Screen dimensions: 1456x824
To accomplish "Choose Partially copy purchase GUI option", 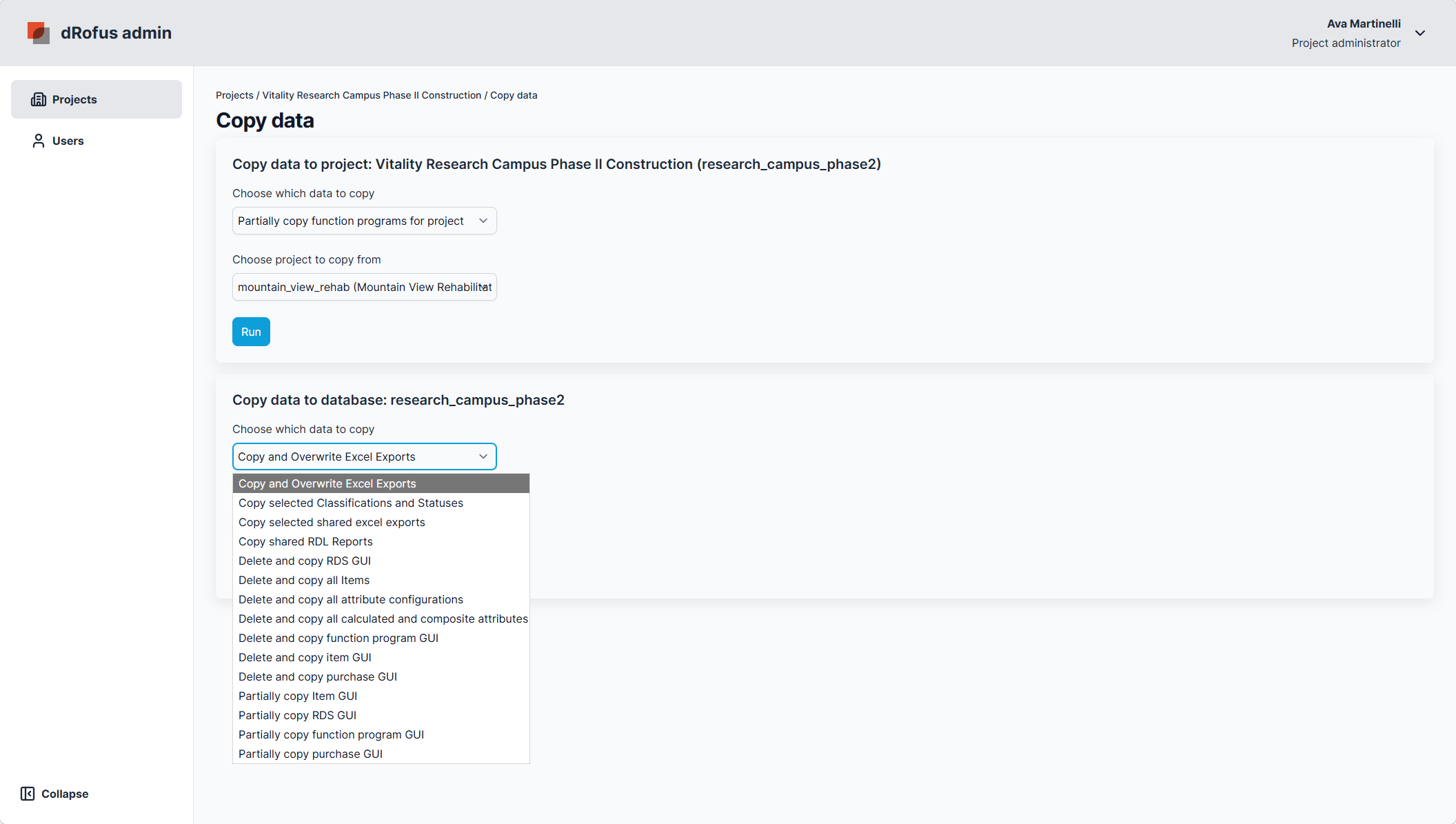I will tap(381, 754).
